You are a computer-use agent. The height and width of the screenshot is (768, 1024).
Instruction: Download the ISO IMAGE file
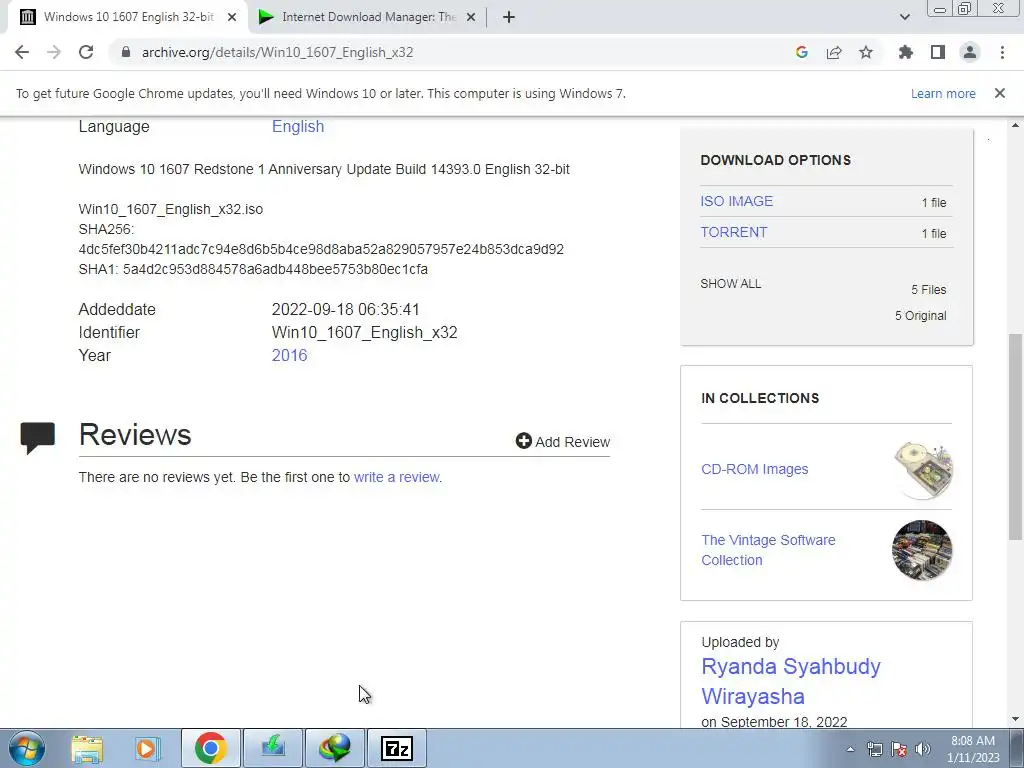tap(737, 201)
